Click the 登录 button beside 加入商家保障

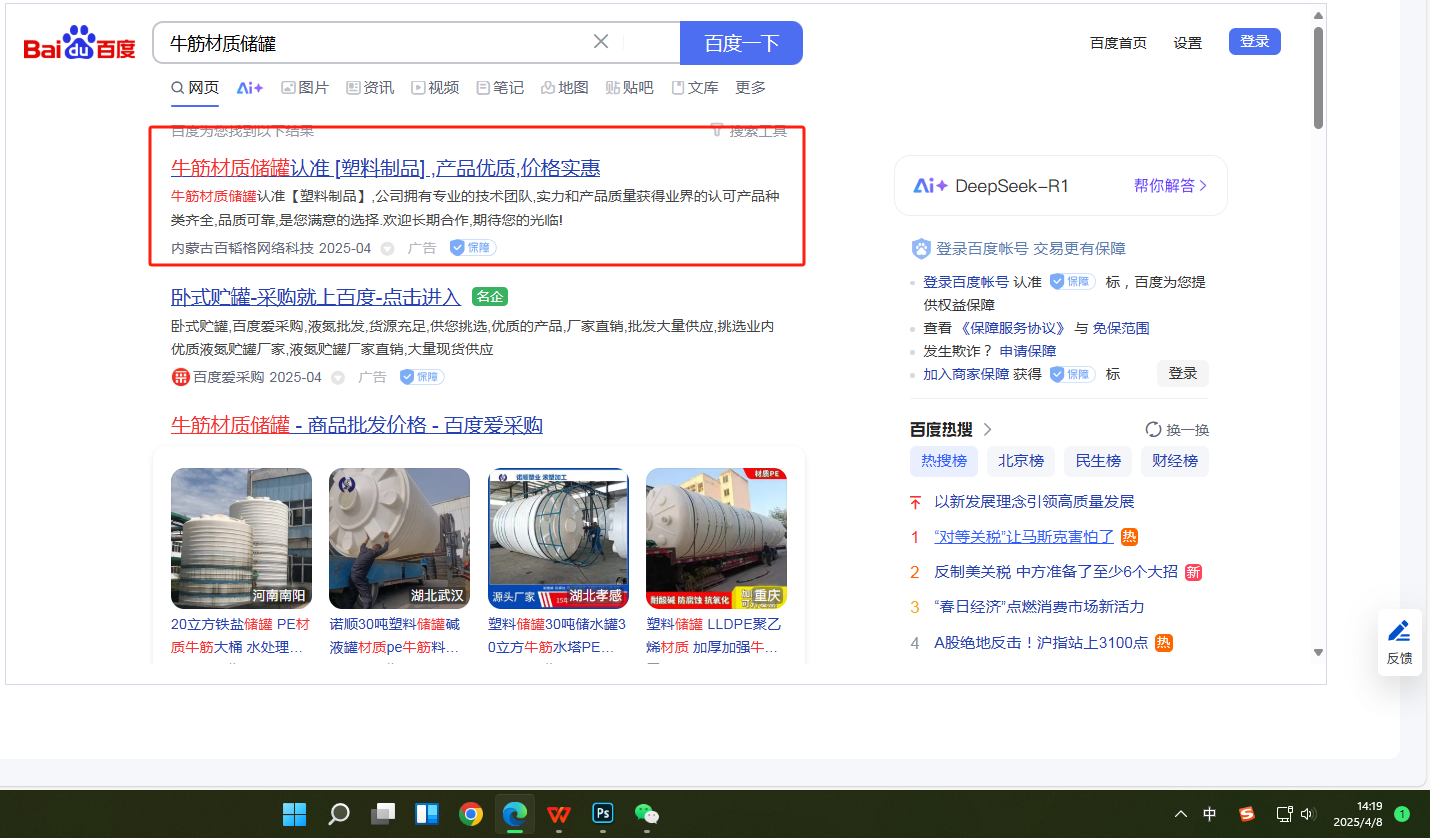(x=1183, y=373)
